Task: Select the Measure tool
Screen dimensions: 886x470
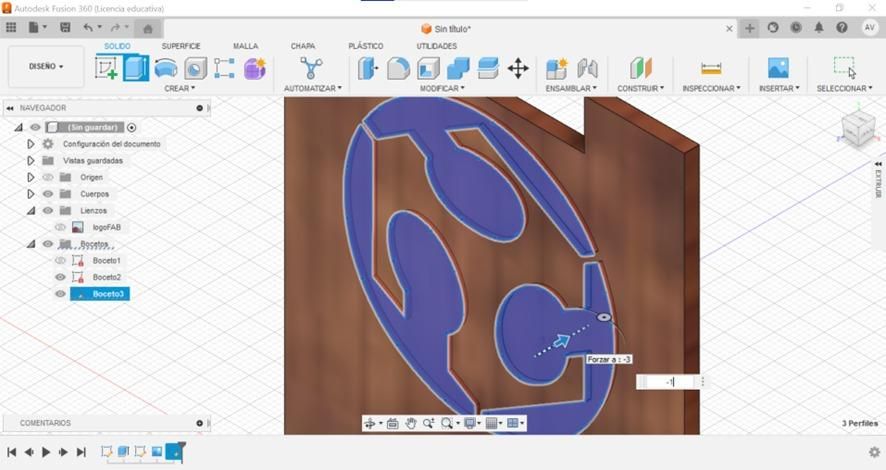Action: [x=711, y=68]
